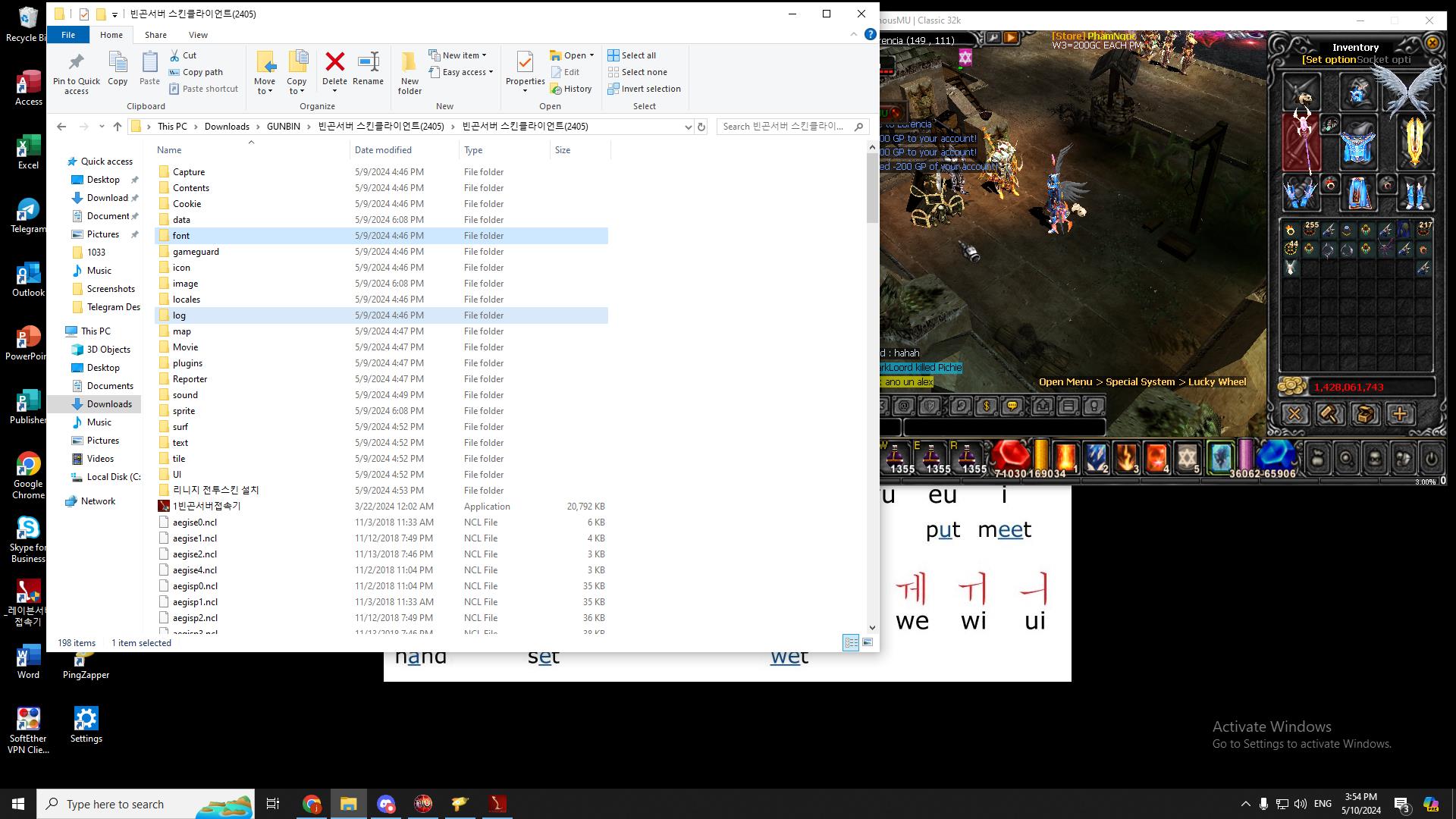The height and width of the screenshot is (819, 1456).
Task: Click the Cut scissors icon
Action: [174, 55]
